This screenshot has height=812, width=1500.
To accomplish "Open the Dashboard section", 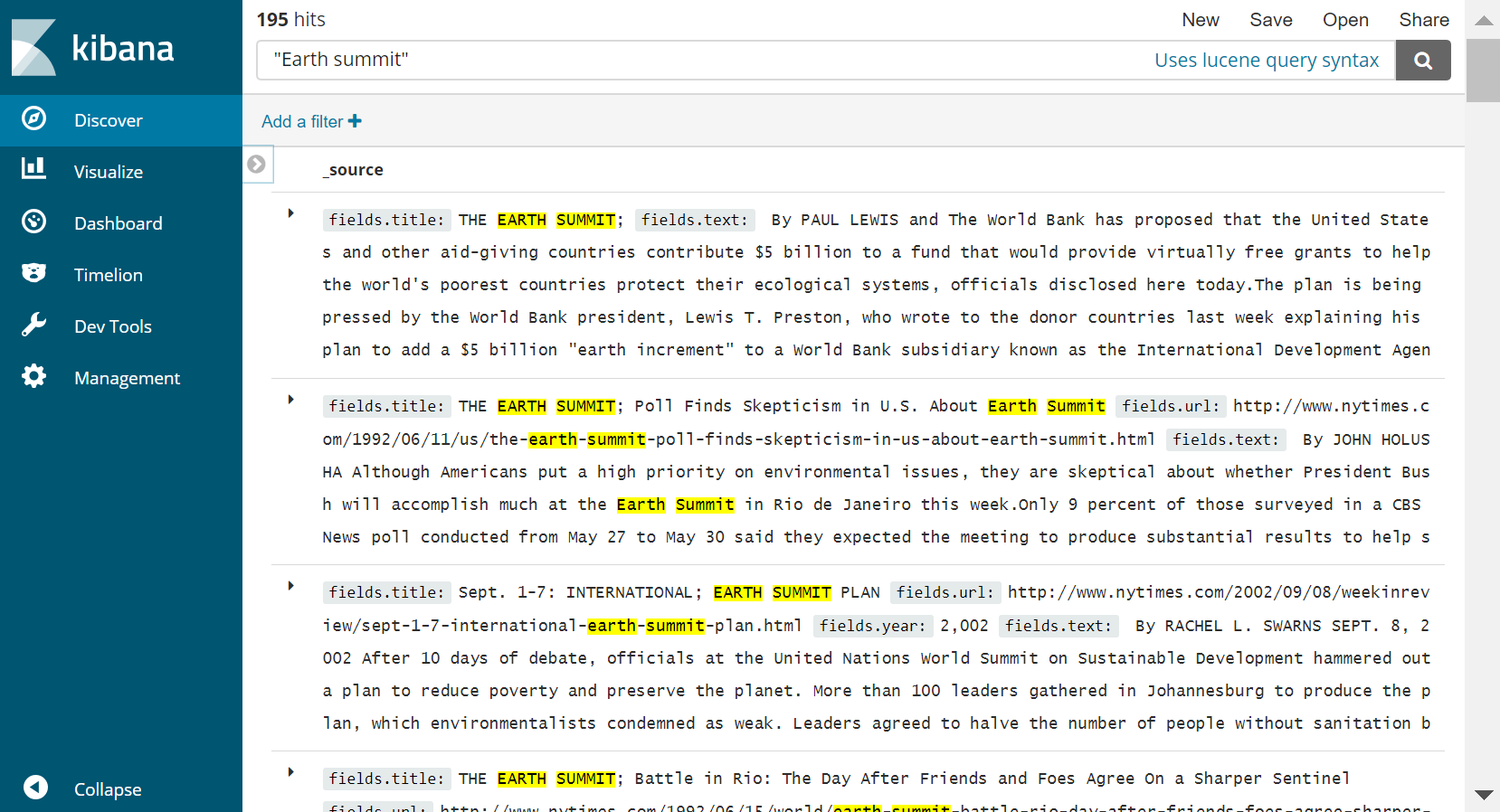I will 119,223.
